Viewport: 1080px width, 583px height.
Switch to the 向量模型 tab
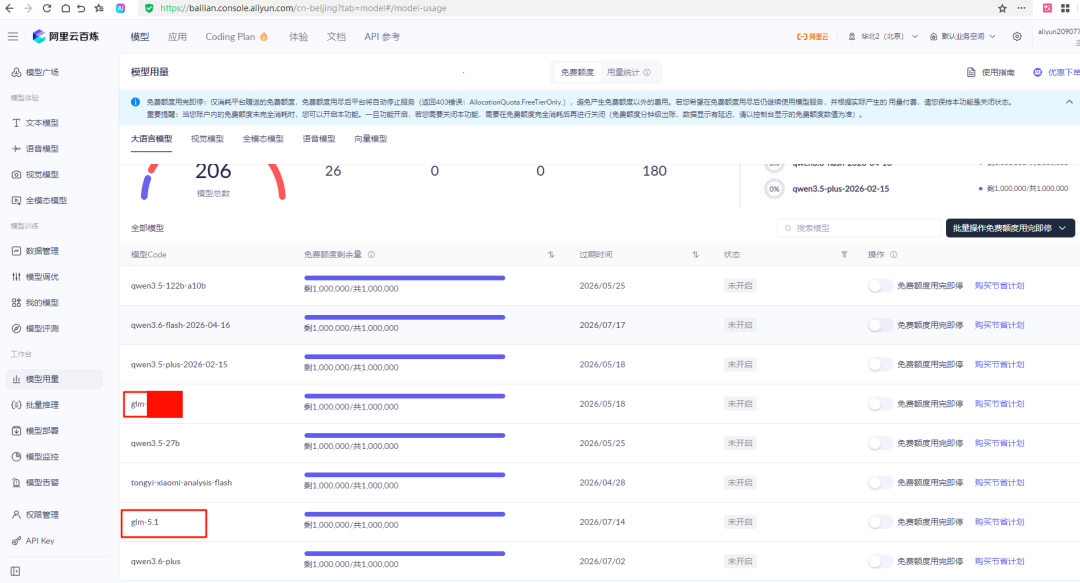click(x=371, y=139)
